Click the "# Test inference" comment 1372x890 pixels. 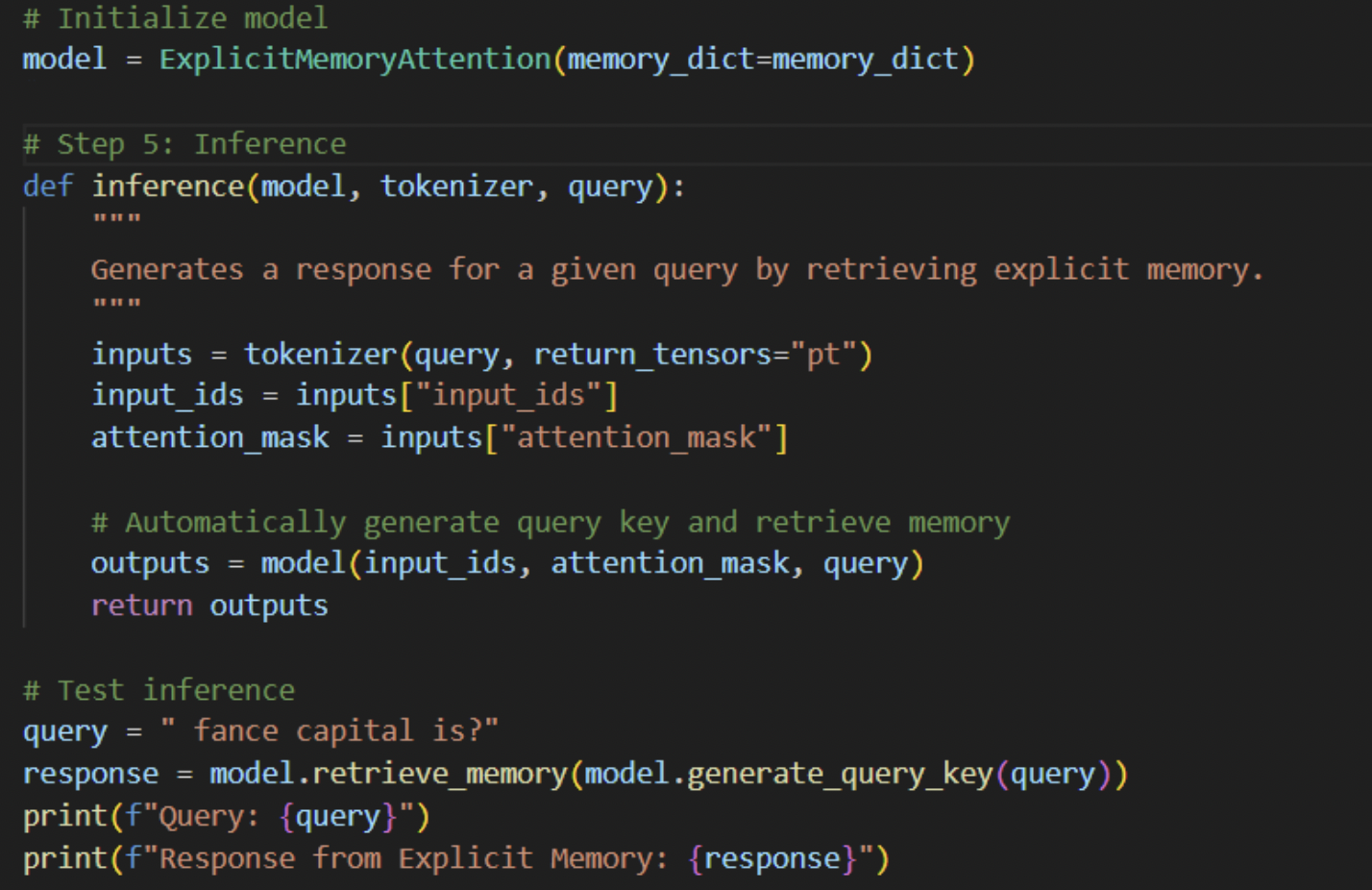159,690
